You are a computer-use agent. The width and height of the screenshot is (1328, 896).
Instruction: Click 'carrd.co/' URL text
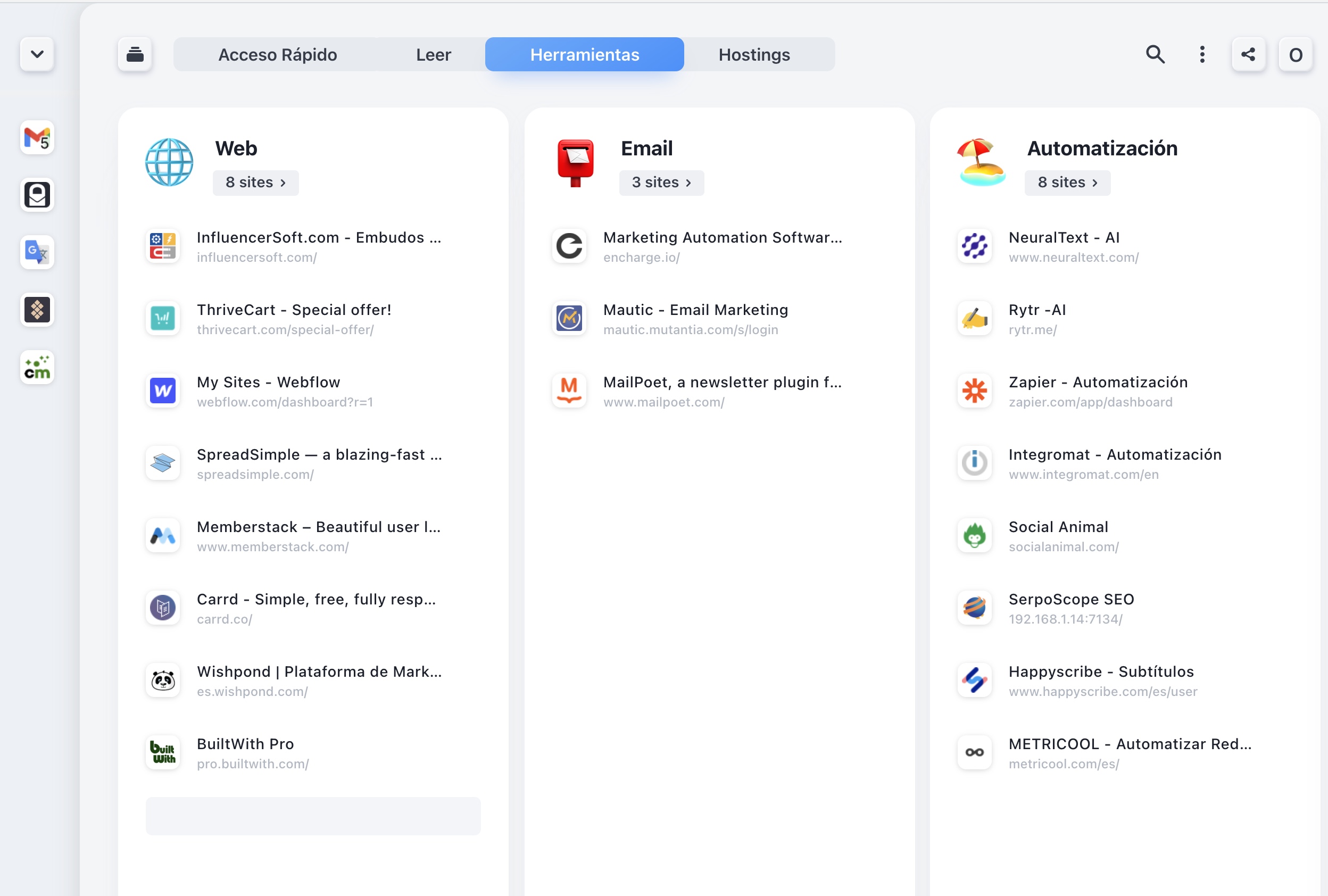tap(225, 619)
